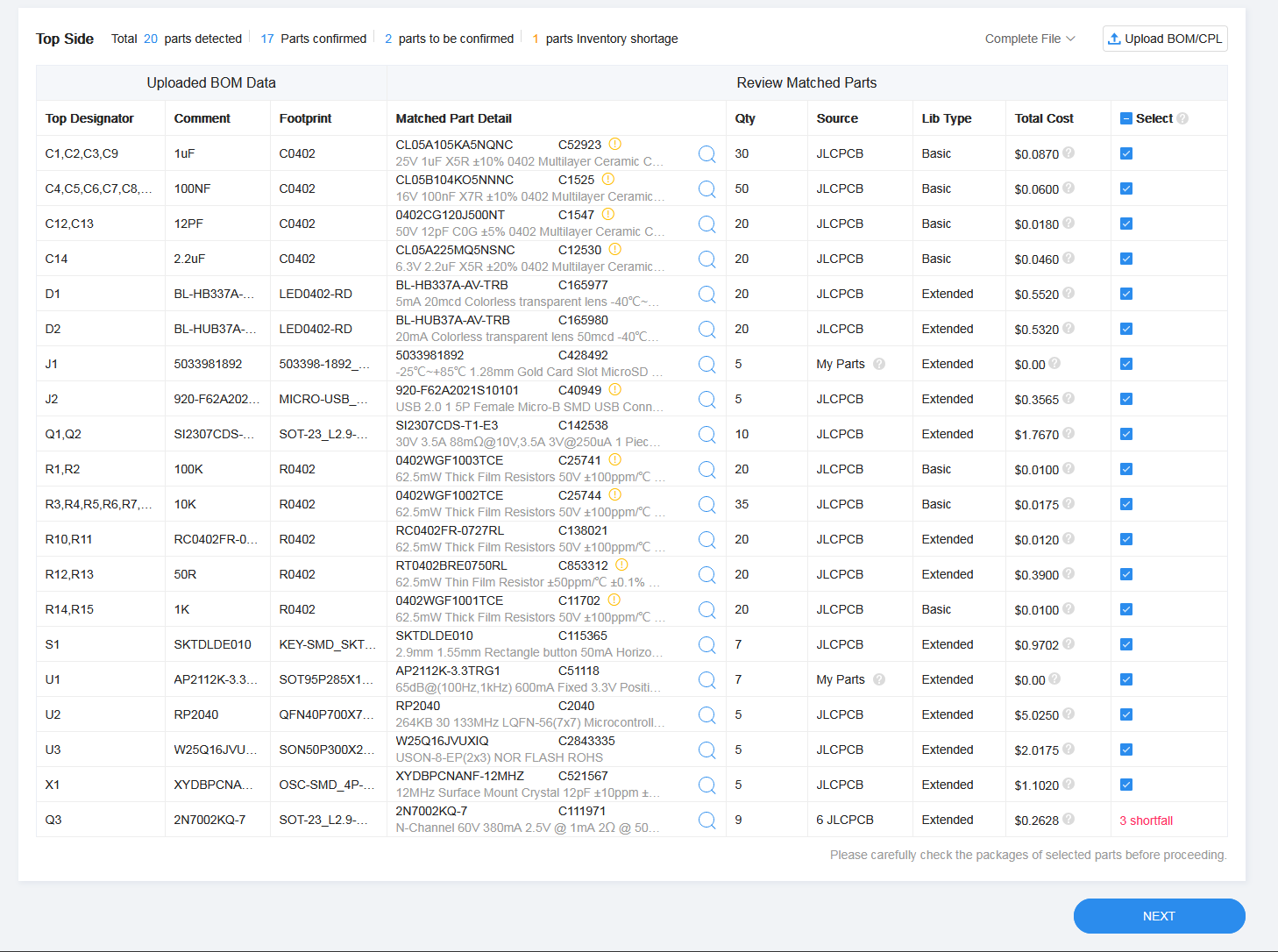1278x952 pixels.
Task: Click the question mark beside My Parts for J1
Action: tap(879, 364)
